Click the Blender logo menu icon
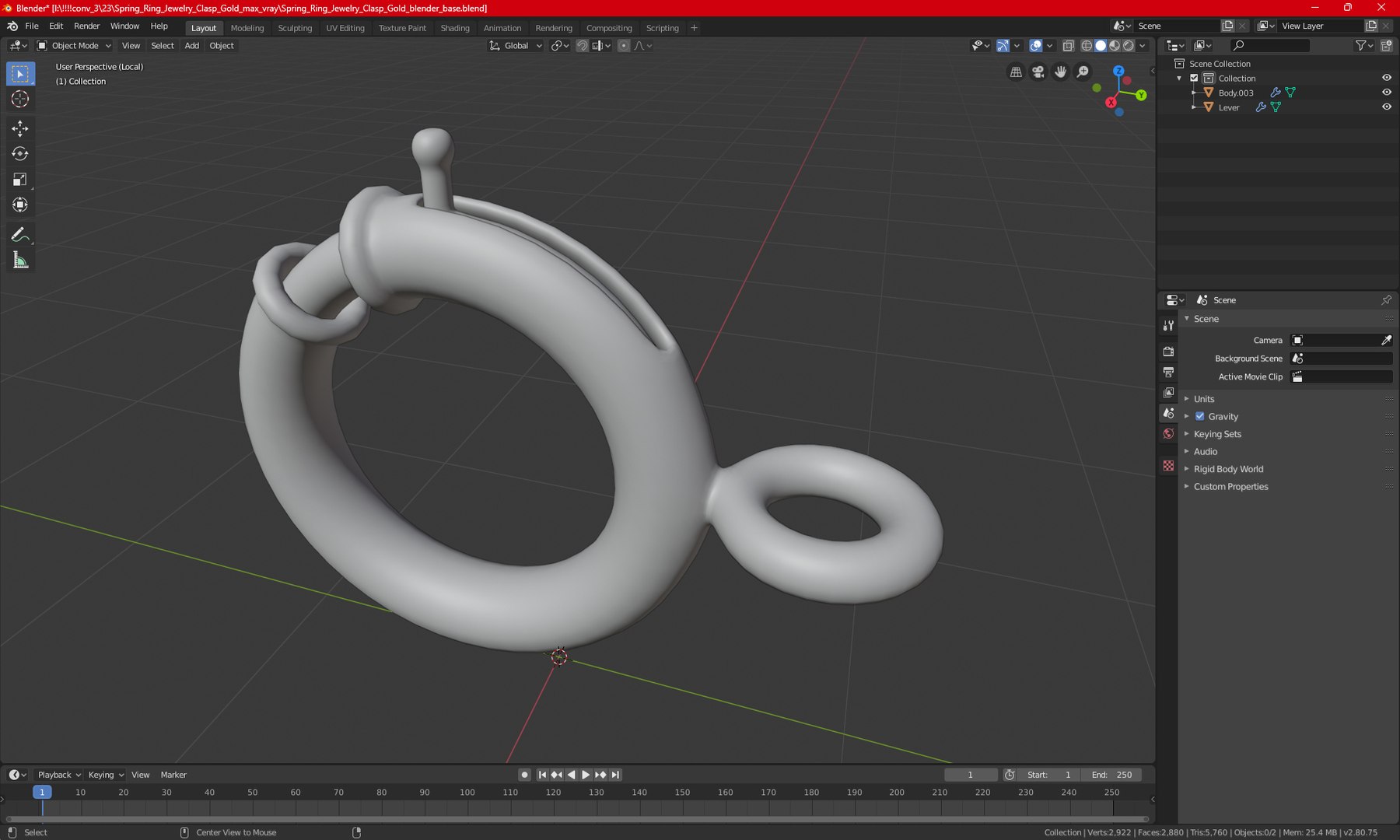1400x840 pixels. [x=12, y=26]
